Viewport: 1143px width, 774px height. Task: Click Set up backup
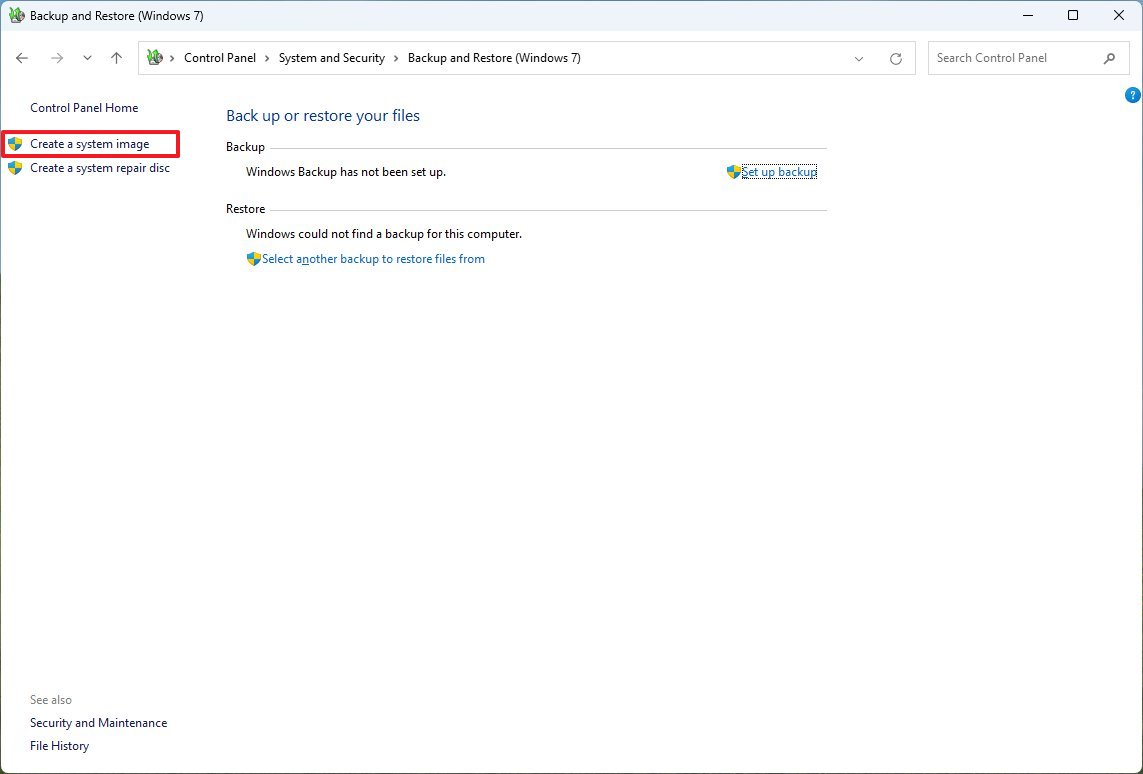click(x=779, y=171)
